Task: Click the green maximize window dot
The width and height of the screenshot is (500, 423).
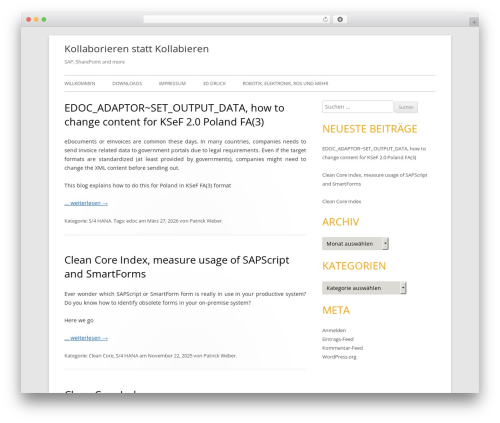Action: [44, 19]
